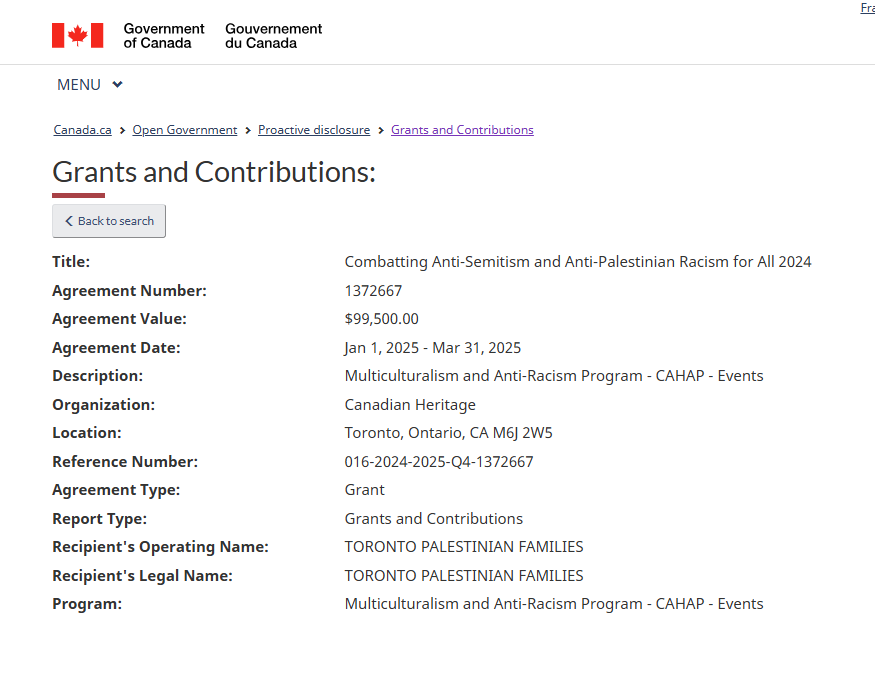This screenshot has height=673, width=875.
Task: Click the Government of Canada wordmark
Action: click(164, 36)
